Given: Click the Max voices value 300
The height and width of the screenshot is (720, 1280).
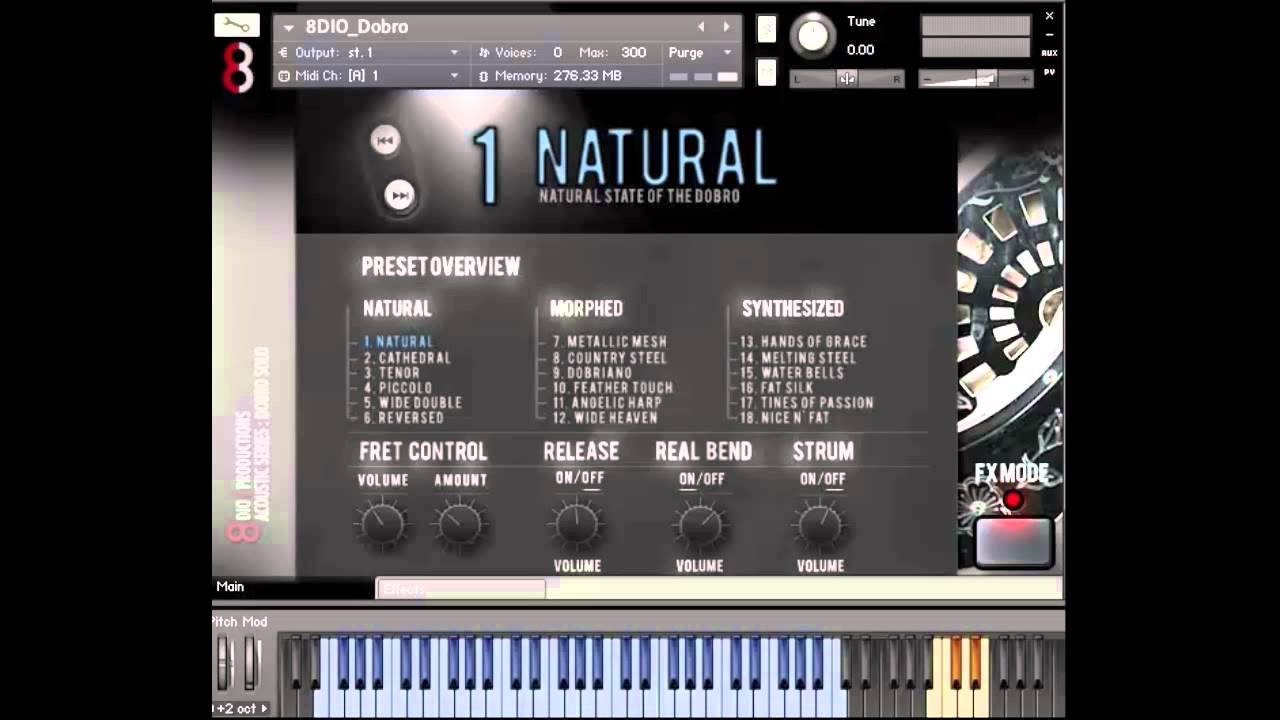Looking at the screenshot, I should pyautogui.click(x=633, y=53).
